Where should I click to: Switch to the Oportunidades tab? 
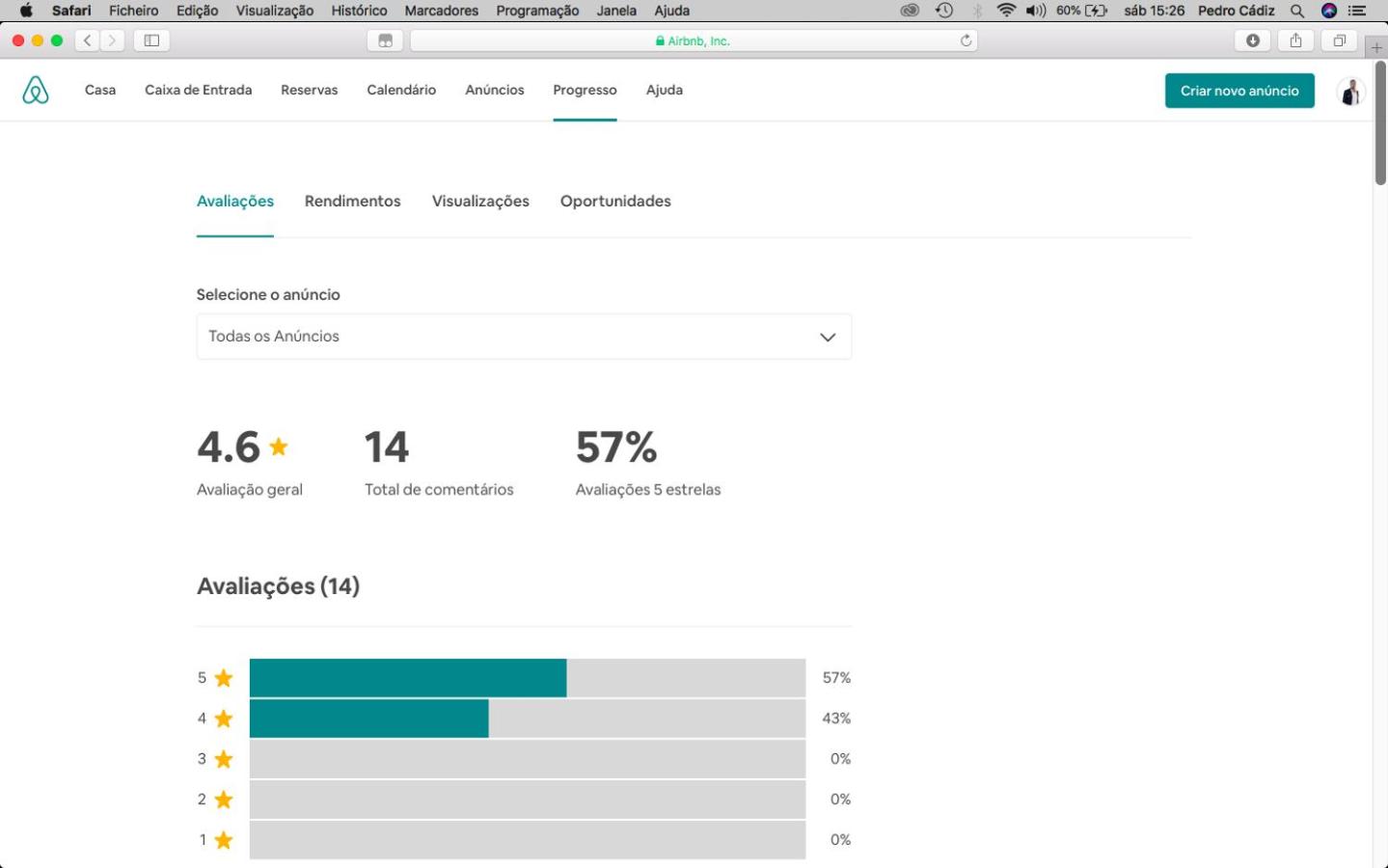coord(615,201)
